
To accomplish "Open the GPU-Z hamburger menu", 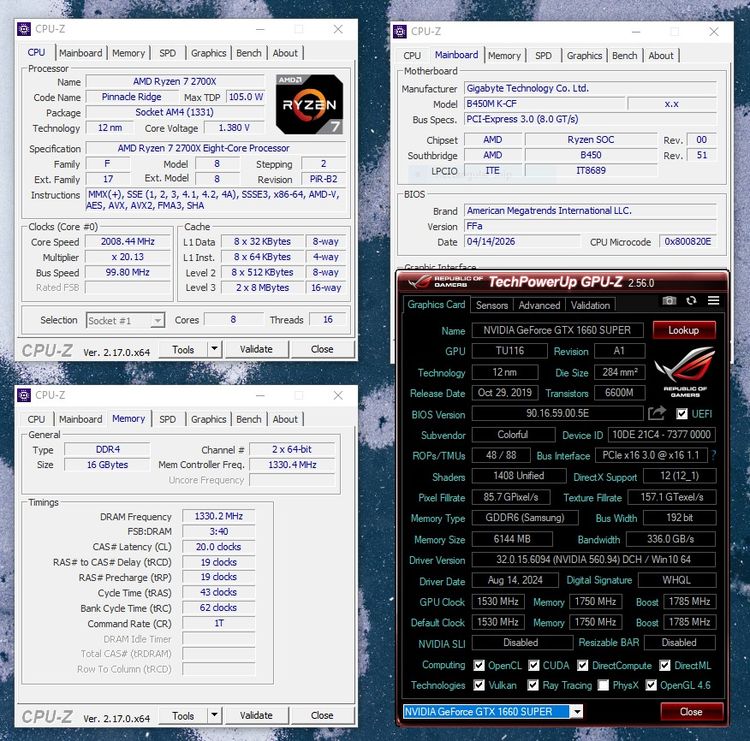I will 713,300.
